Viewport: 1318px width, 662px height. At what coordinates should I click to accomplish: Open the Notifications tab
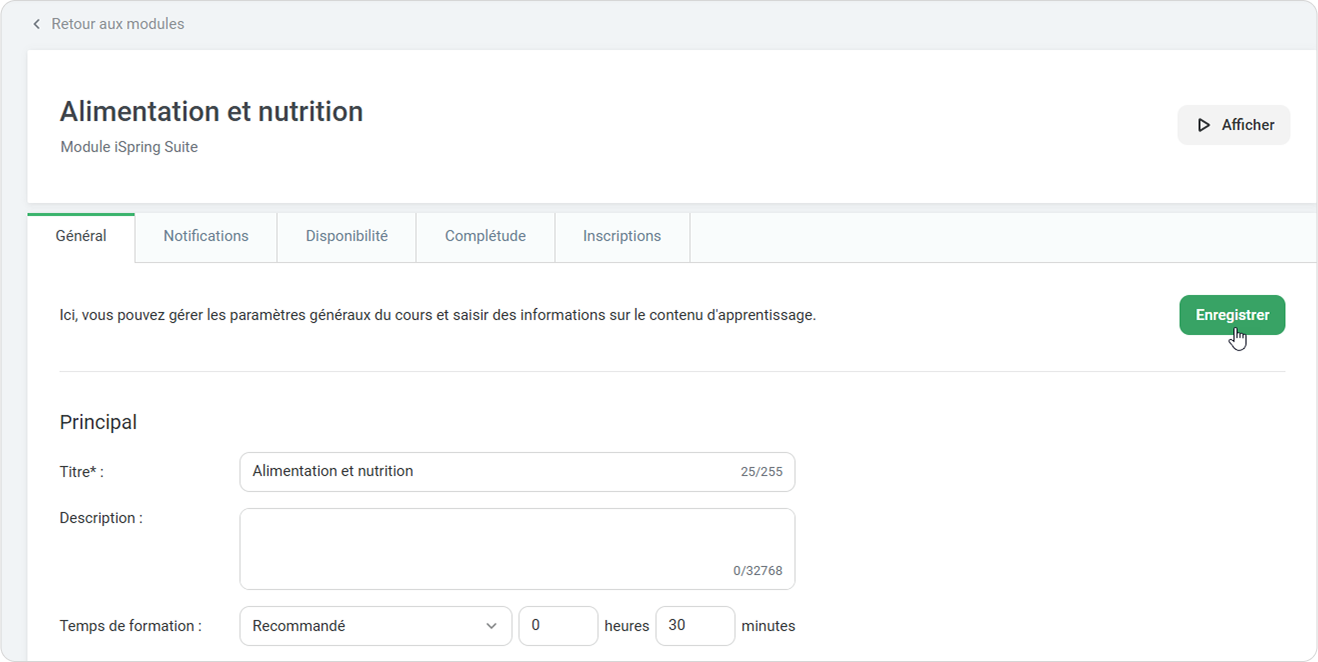[x=206, y=237]
